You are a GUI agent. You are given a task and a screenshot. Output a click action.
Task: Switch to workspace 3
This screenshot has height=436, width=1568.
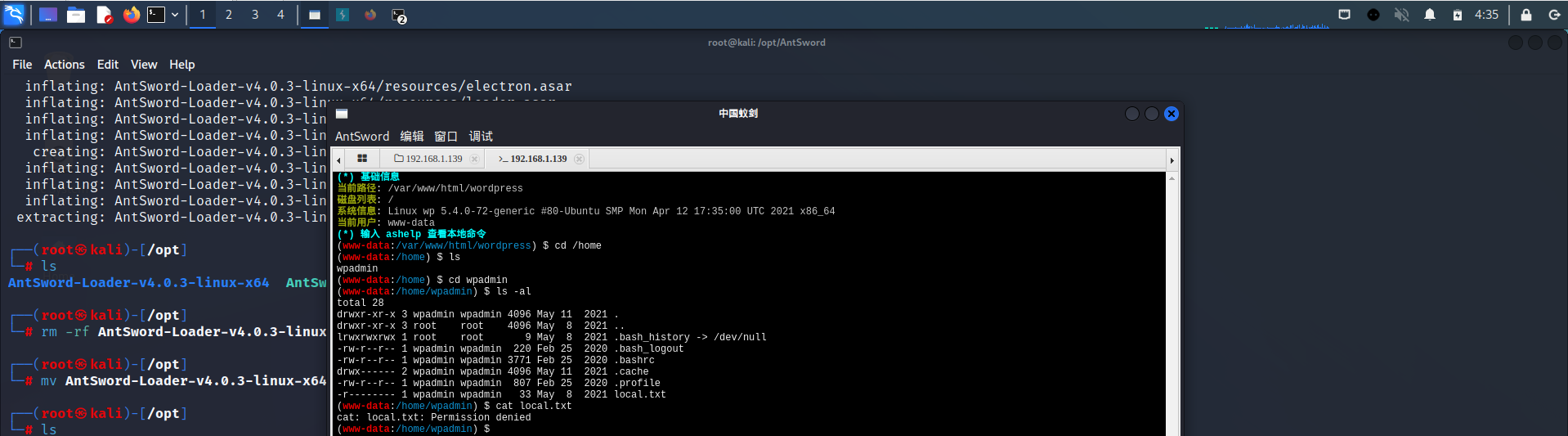pos(255,15)
